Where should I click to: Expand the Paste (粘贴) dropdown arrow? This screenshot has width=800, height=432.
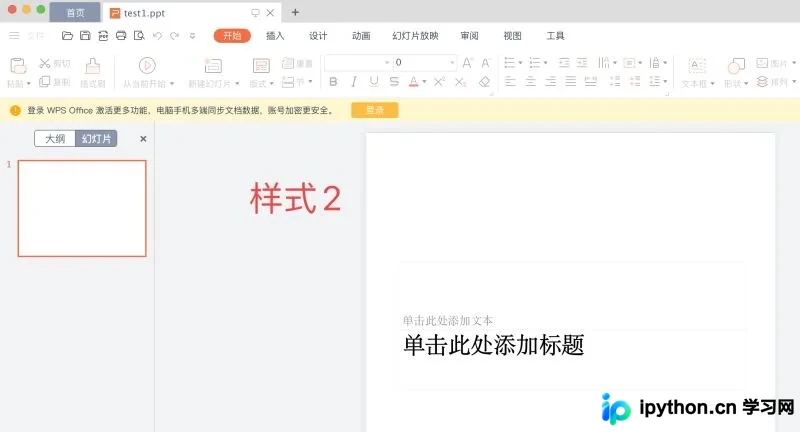[29, 84]
